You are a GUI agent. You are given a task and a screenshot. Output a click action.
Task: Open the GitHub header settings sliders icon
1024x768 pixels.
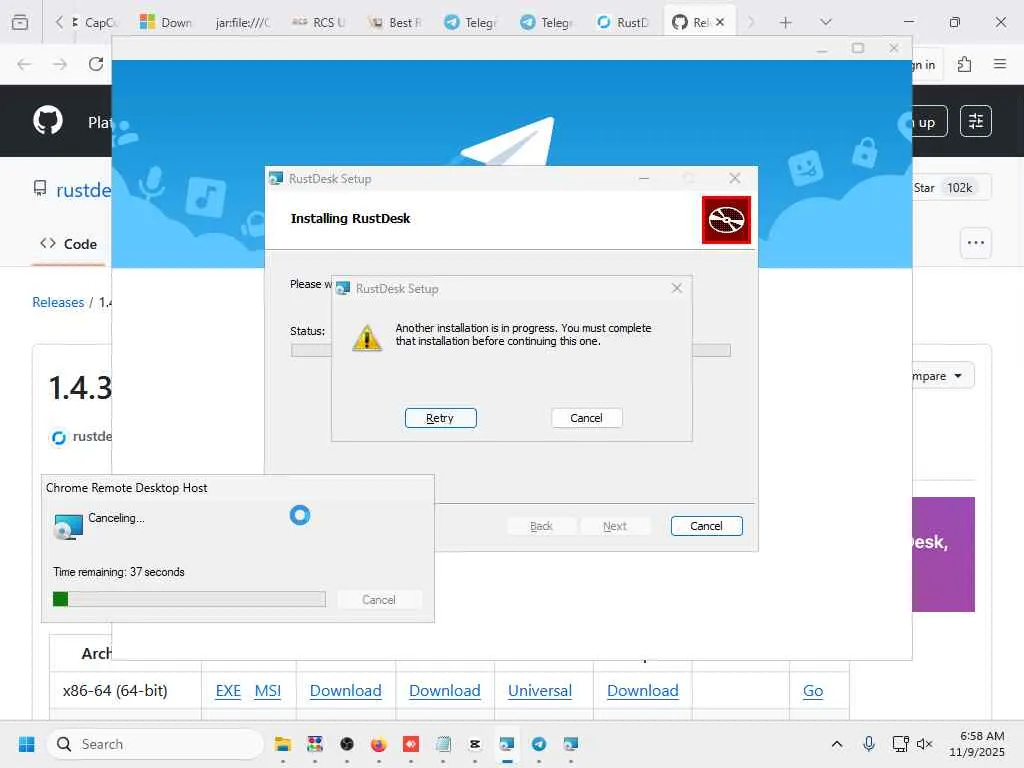(976, 121)
